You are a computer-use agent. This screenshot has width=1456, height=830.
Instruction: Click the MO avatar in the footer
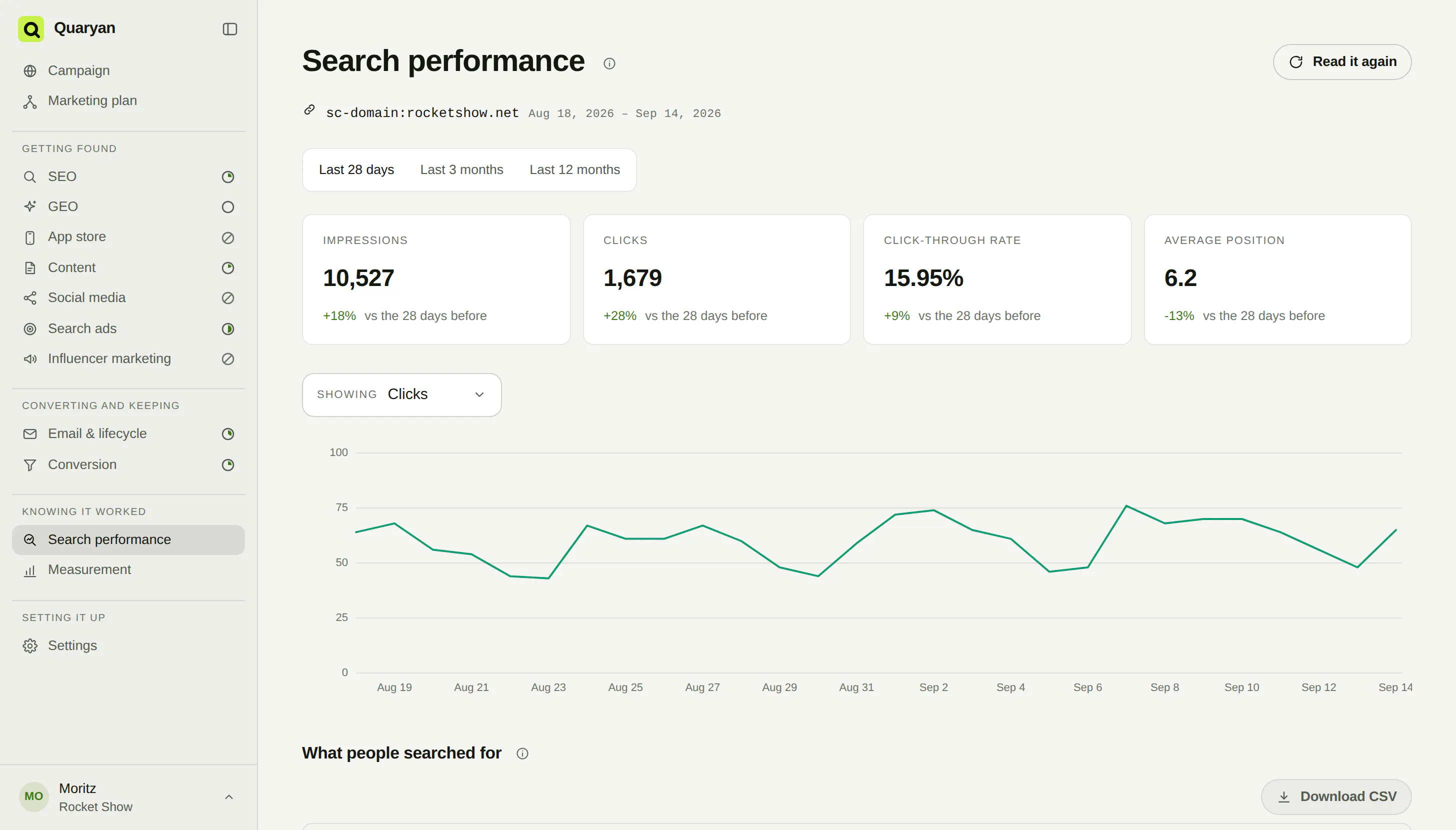coord(33,796)
